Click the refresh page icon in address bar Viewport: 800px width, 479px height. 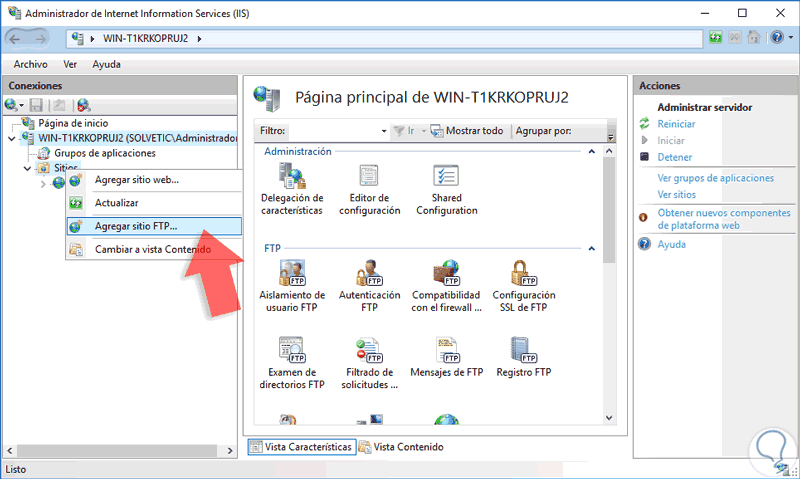[x=716, y=37]
